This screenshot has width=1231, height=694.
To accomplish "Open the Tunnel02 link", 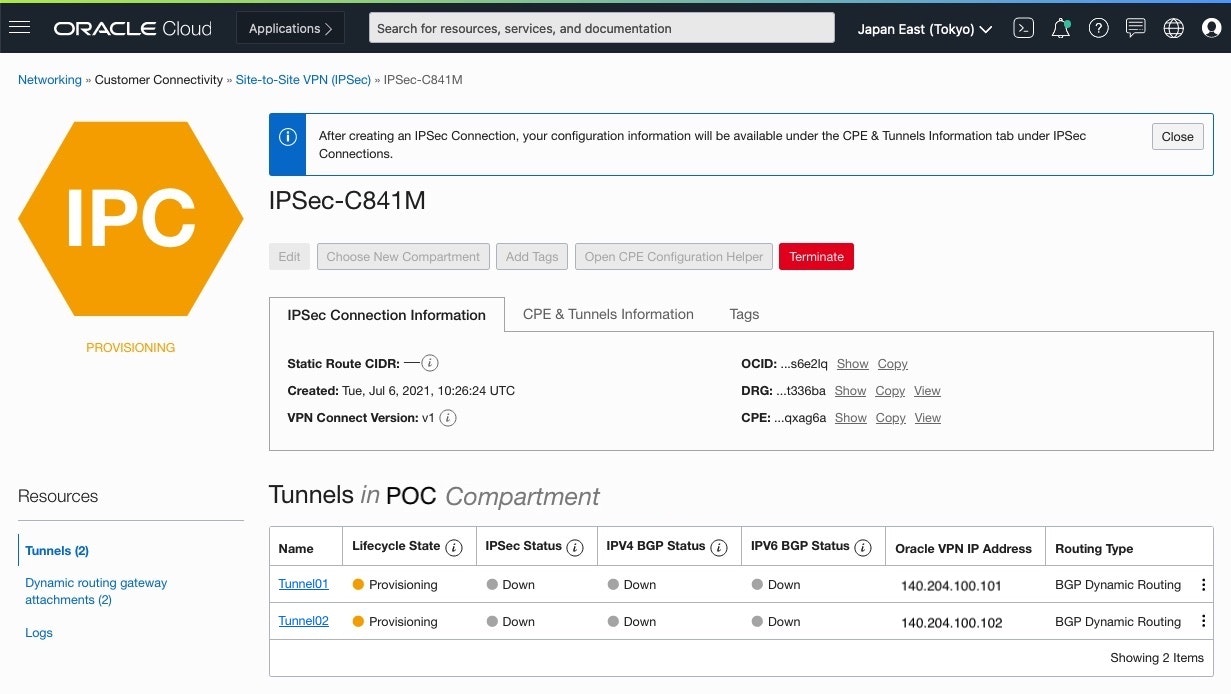I will click(303, 621).
